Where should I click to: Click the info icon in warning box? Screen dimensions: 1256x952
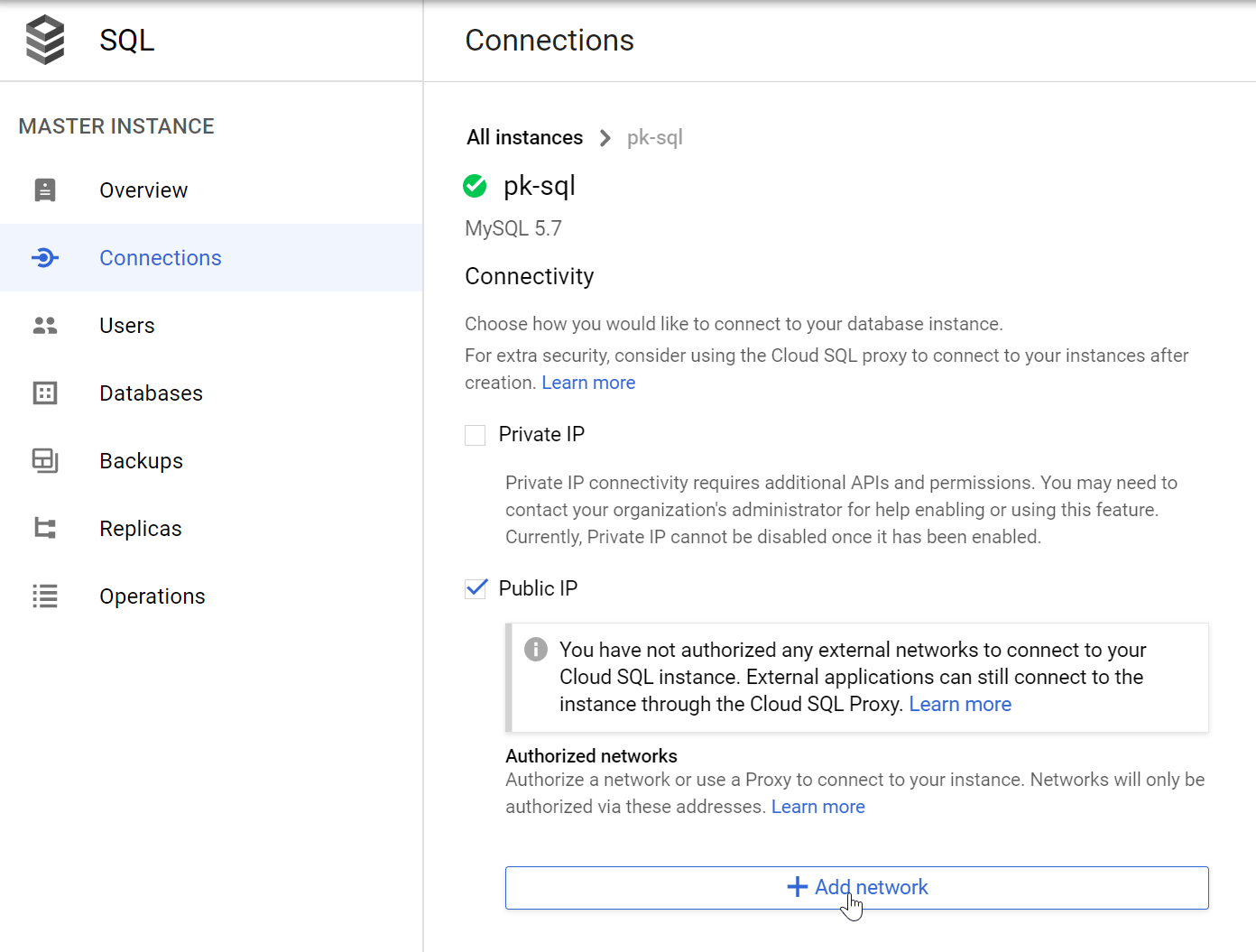click(x=536, y=649)
